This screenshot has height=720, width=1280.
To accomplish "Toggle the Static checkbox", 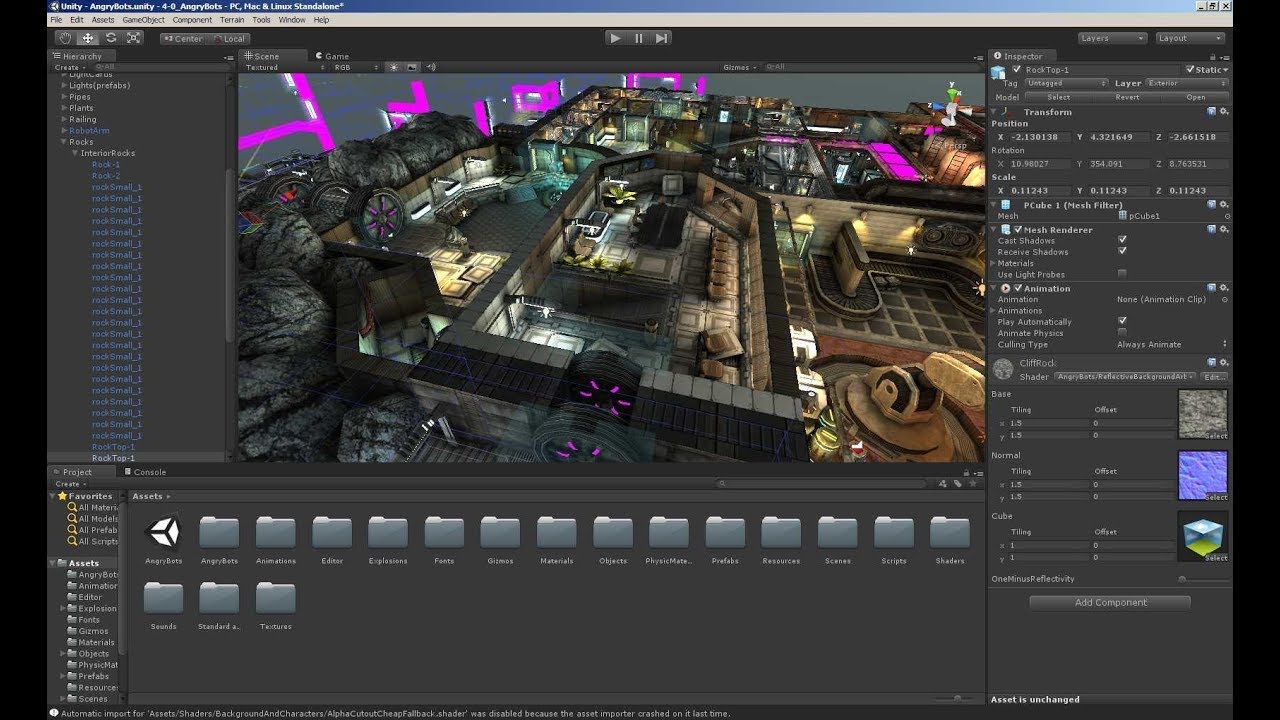I will tap(1190, 70).
